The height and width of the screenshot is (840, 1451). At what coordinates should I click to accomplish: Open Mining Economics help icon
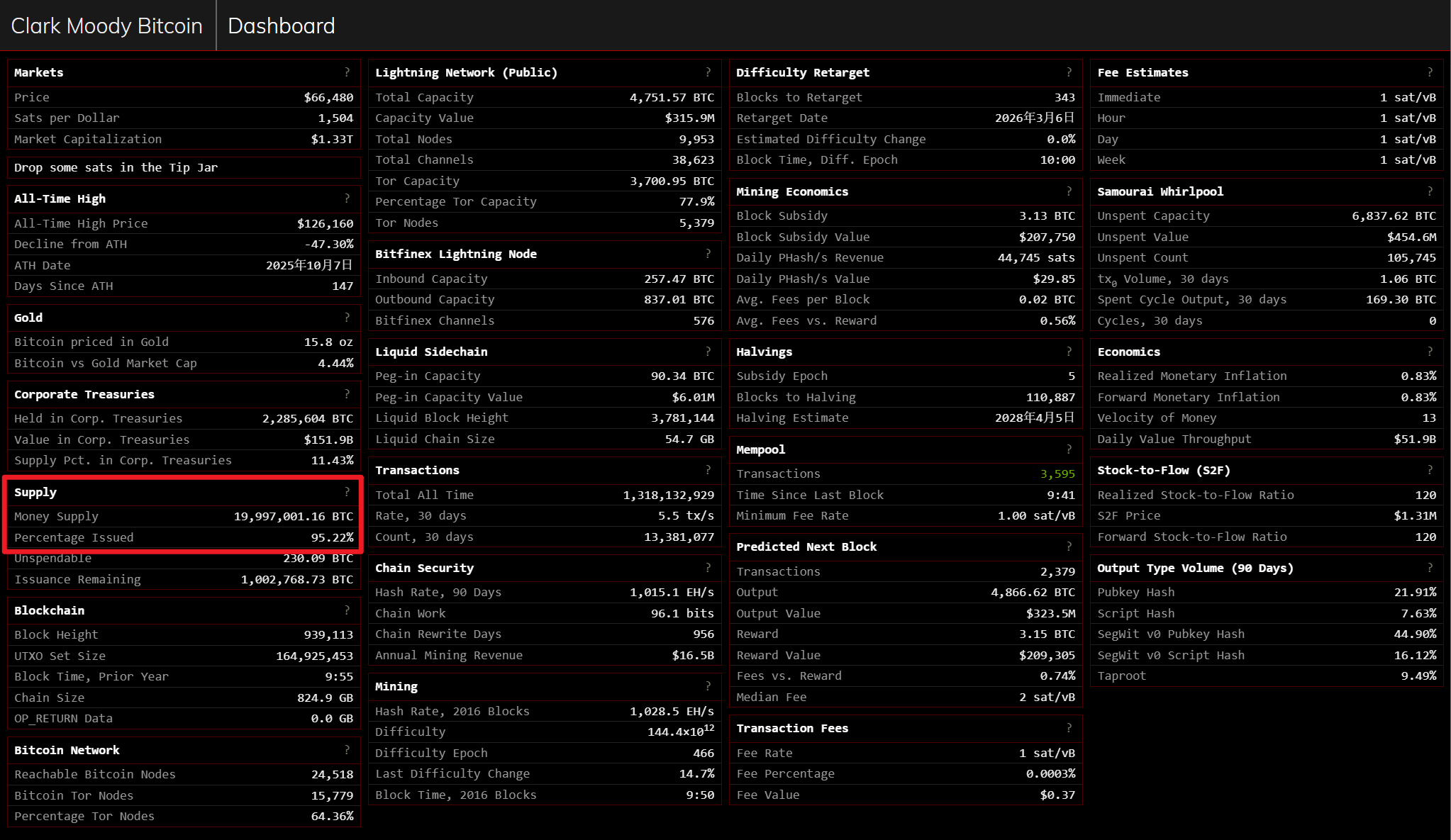(x=1069, y=191)
